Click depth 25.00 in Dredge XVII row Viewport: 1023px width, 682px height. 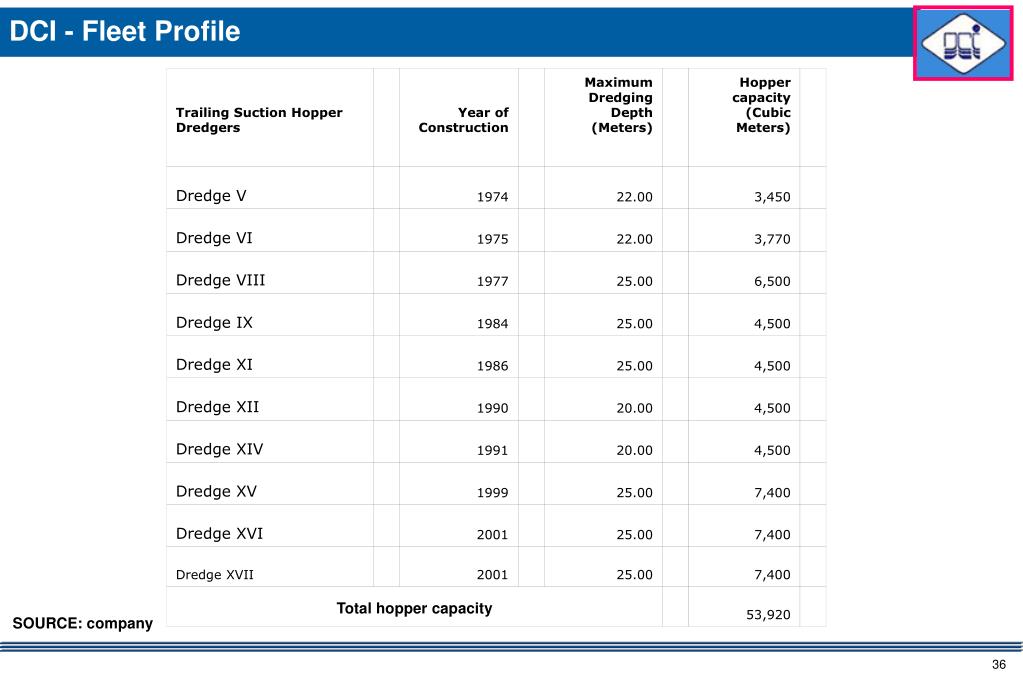click(634, 575)
